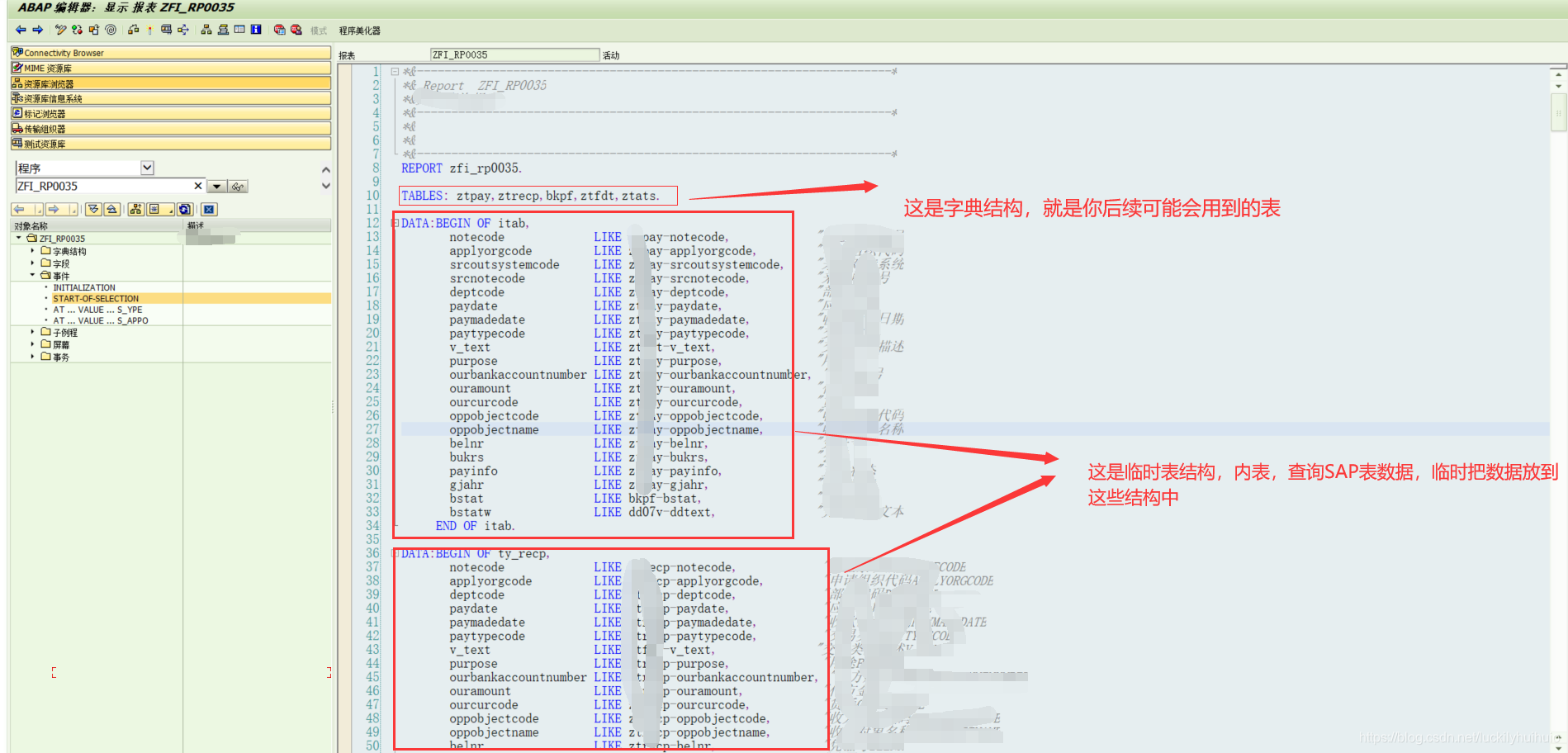The height and width of the screenshot is (753, 1568).
Task: Collapse the ZFI_RP0035 tree root
Action: tap(19, 238)
